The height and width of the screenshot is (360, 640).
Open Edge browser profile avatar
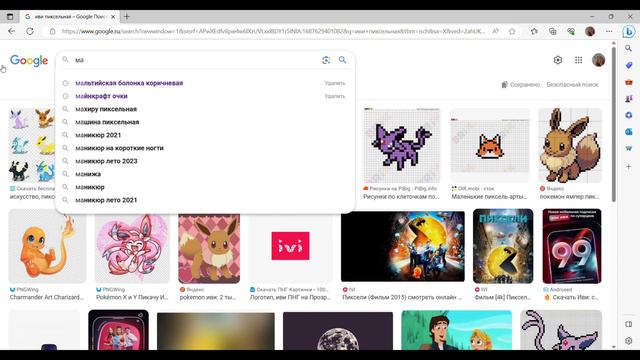(x=590, y=31)
